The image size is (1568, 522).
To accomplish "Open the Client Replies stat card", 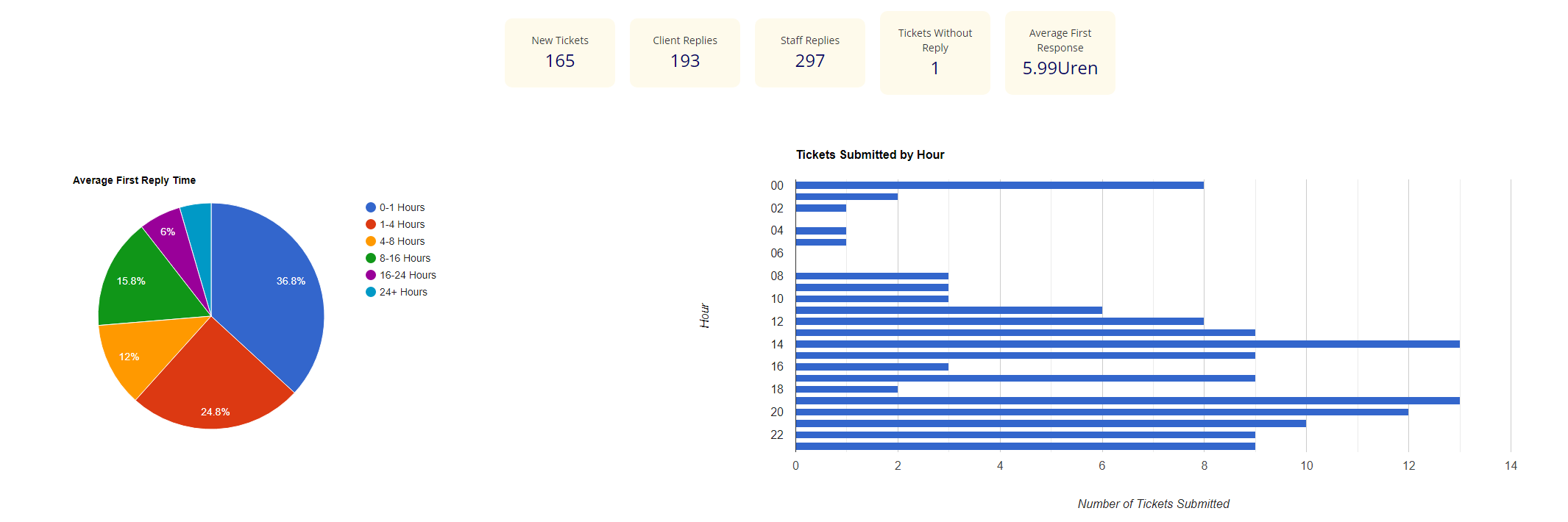I will pyautogui.click(x=685, y=52).
